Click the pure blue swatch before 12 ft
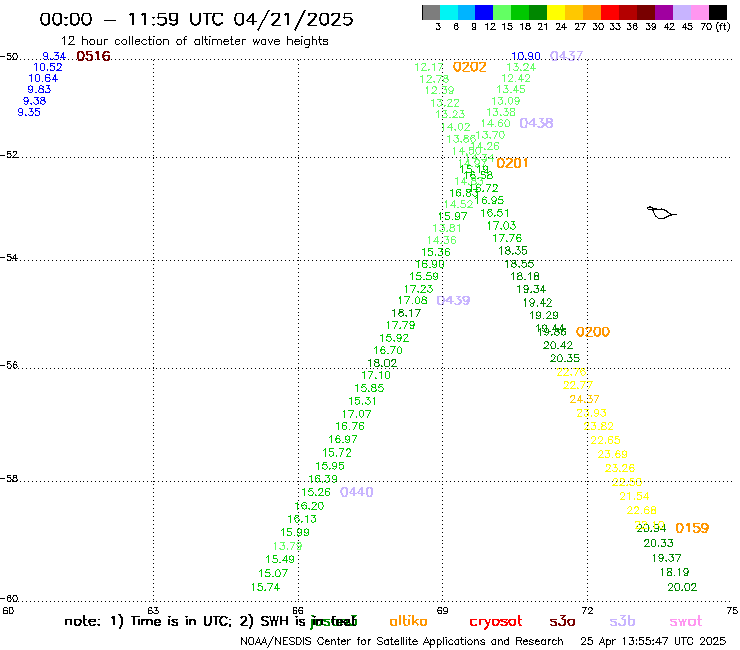Image resolution: width=740 pixels, height=650 pixels. [484, 12]
